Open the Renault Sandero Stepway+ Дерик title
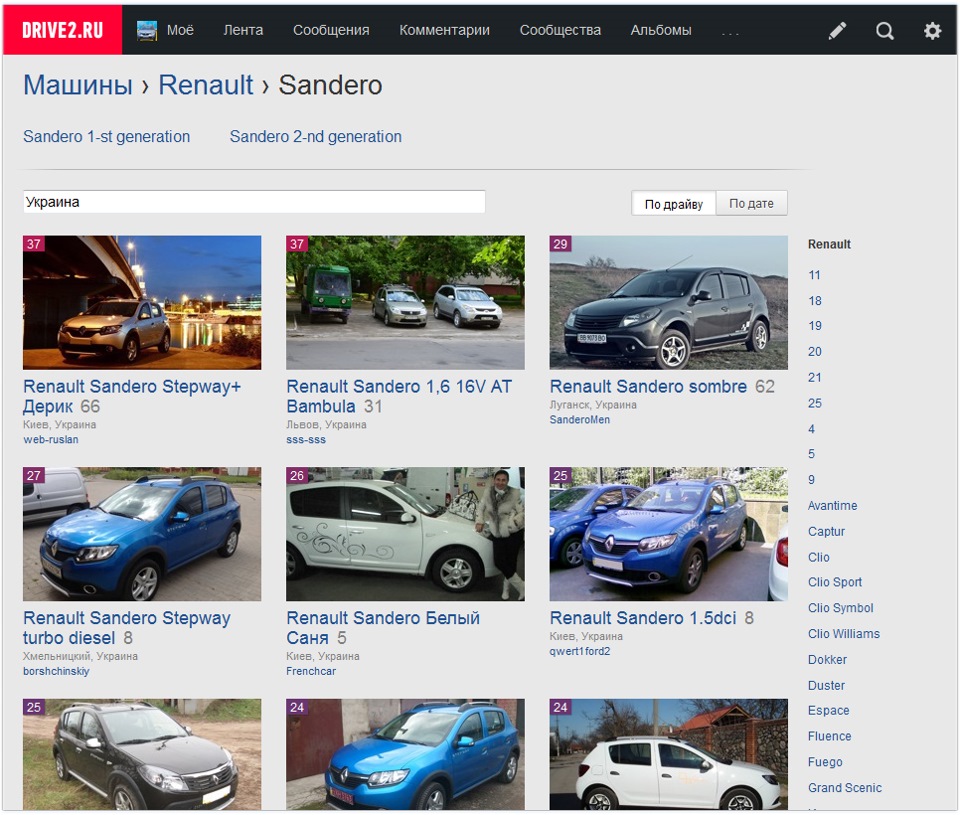The width and height of the screenshot is (960, 815). pyautogui.click(x=132, y=396)
